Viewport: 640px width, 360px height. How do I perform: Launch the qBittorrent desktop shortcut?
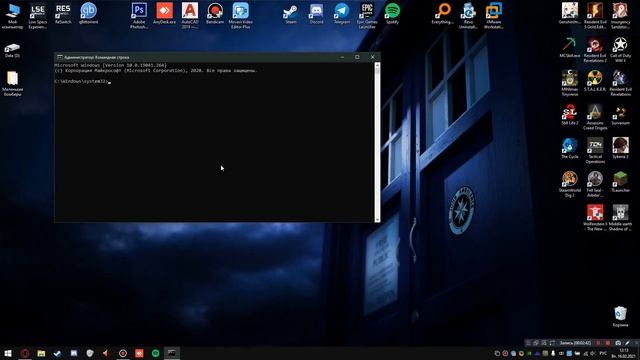[88, 13]
